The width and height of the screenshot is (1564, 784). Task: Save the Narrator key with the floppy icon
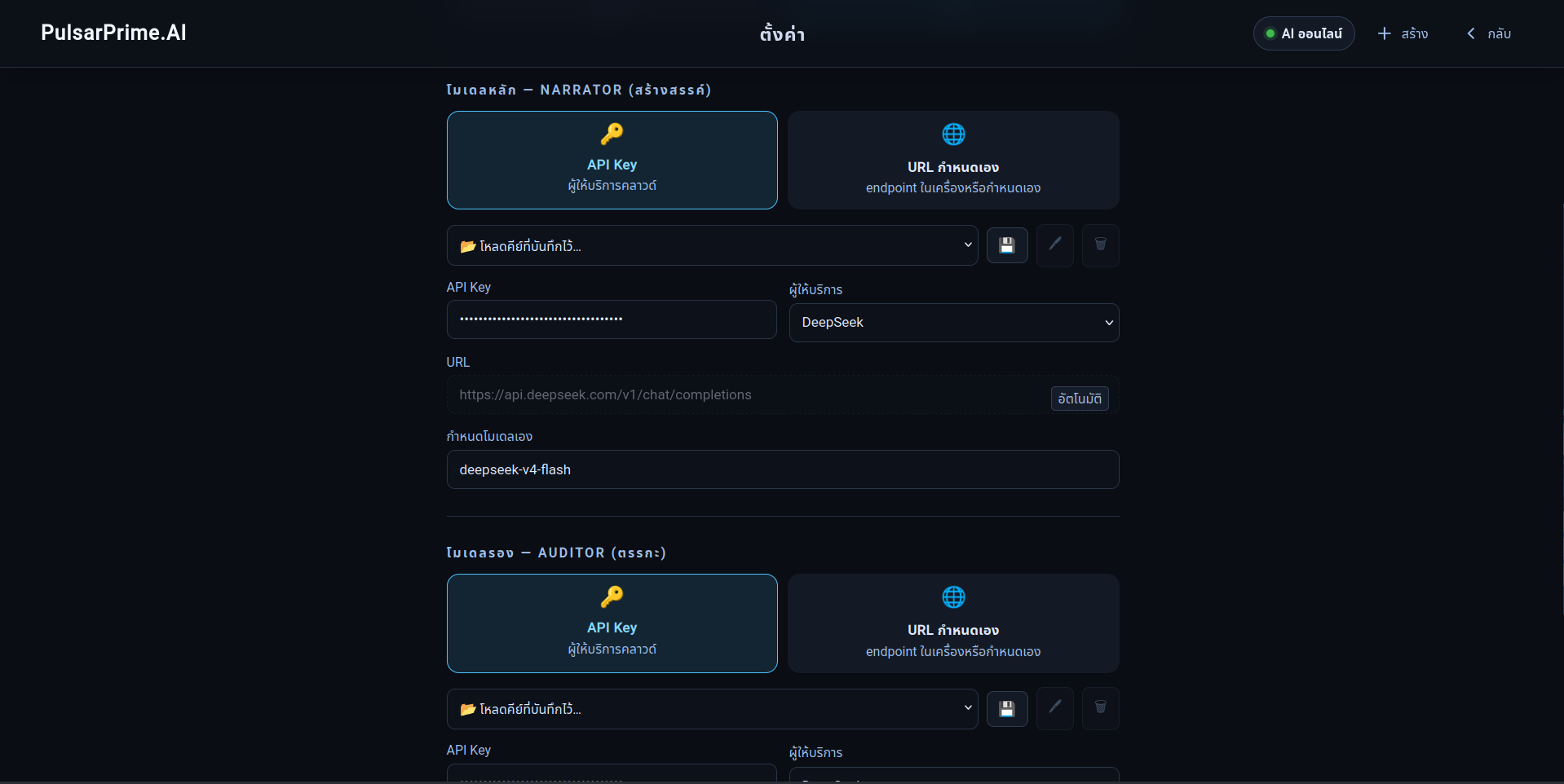click(x=1007, y=245)
